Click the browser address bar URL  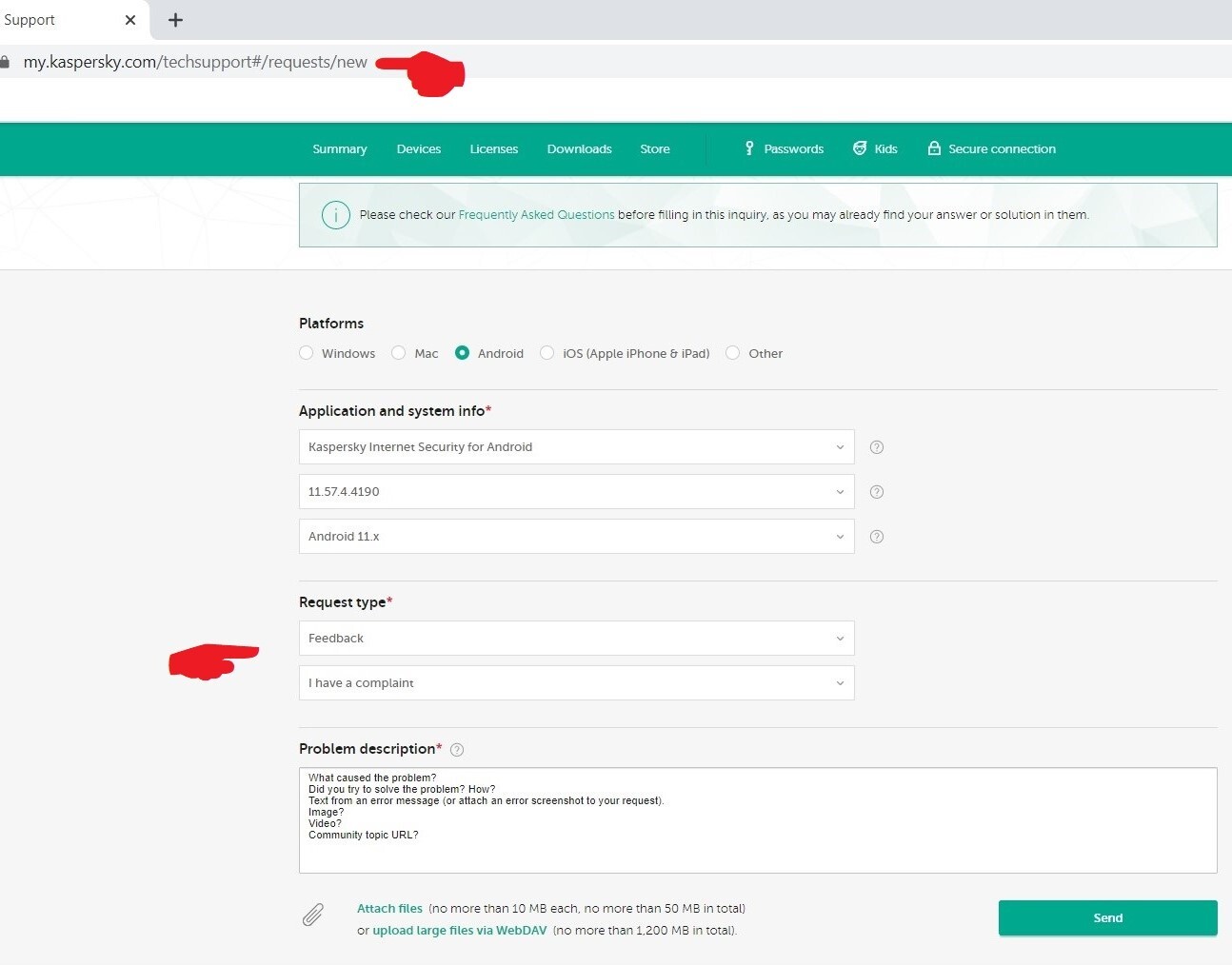(x=195, y=62)
